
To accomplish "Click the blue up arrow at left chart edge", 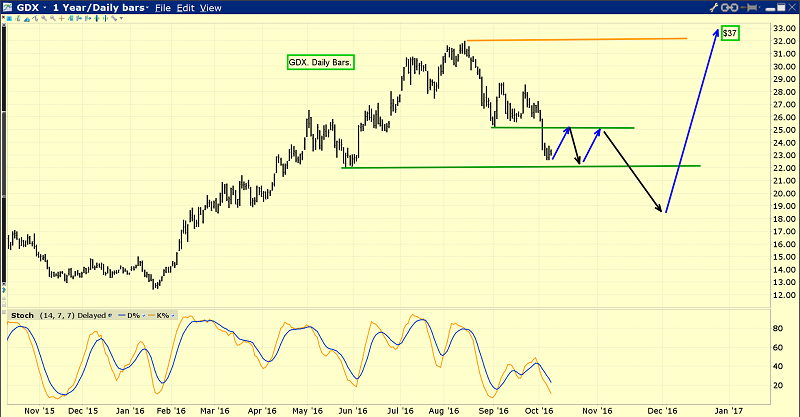I will pos(4,289).
